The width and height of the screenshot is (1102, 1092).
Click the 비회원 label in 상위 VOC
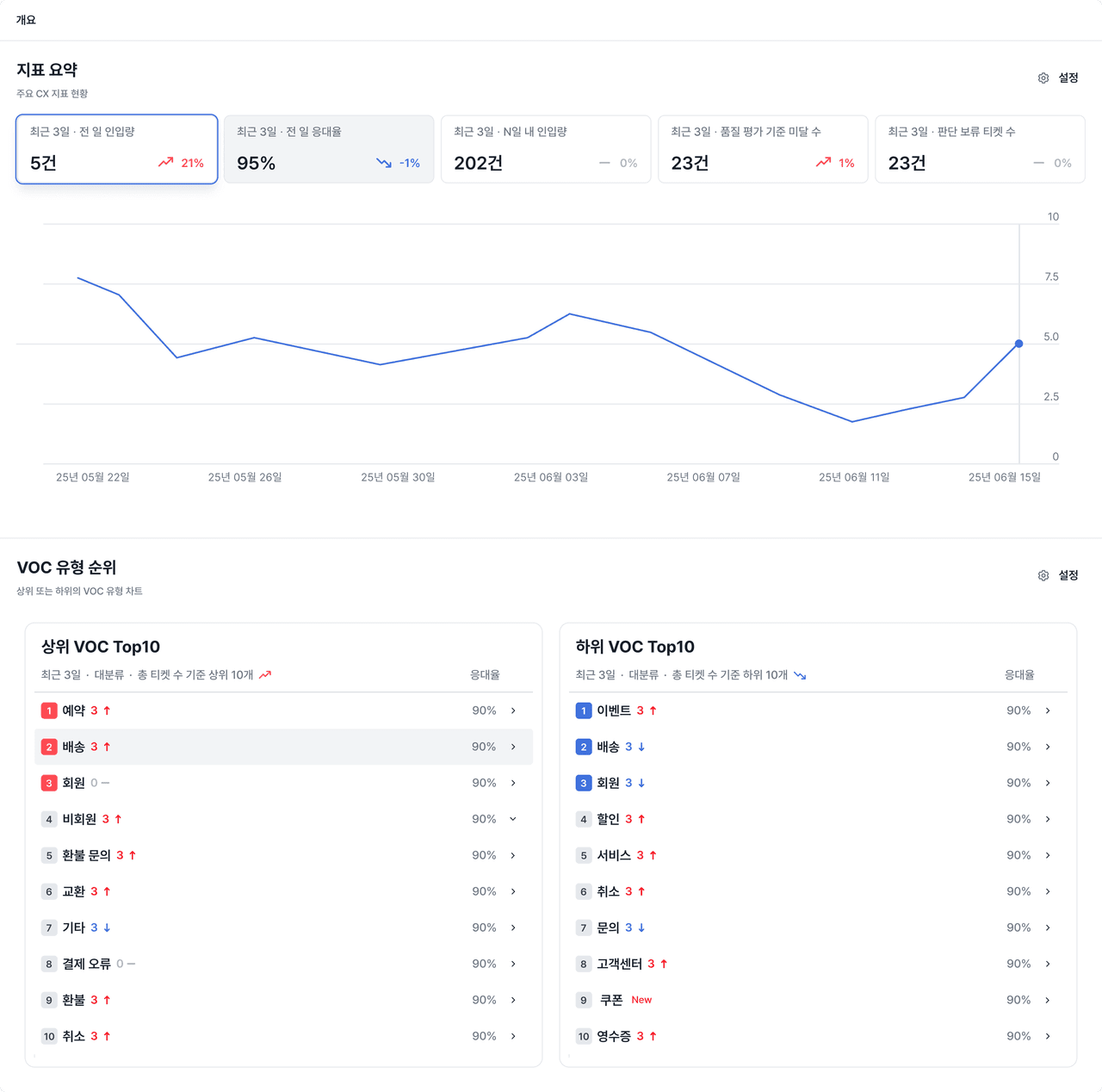click(79, 819)
